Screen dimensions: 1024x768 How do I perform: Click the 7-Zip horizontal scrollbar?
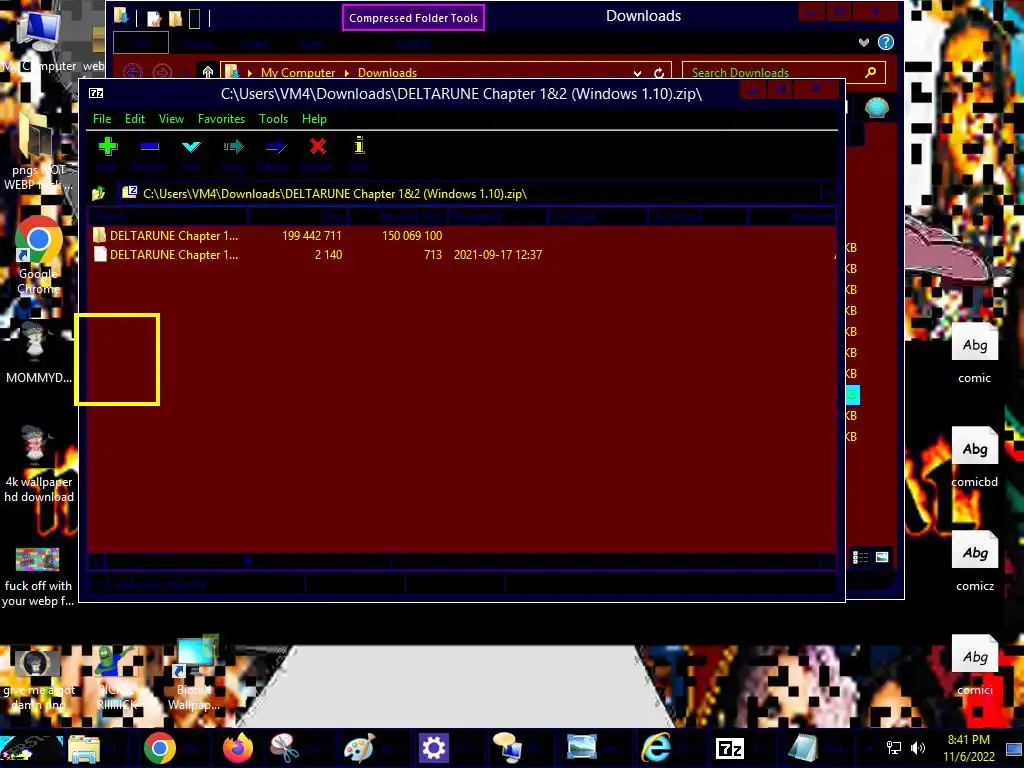coord(462,561)
